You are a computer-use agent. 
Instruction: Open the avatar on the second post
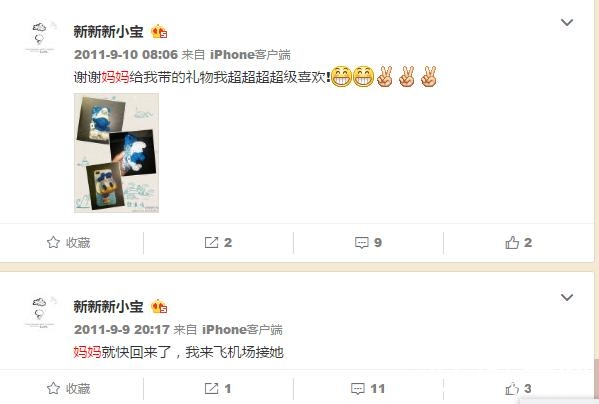(41, 312)
